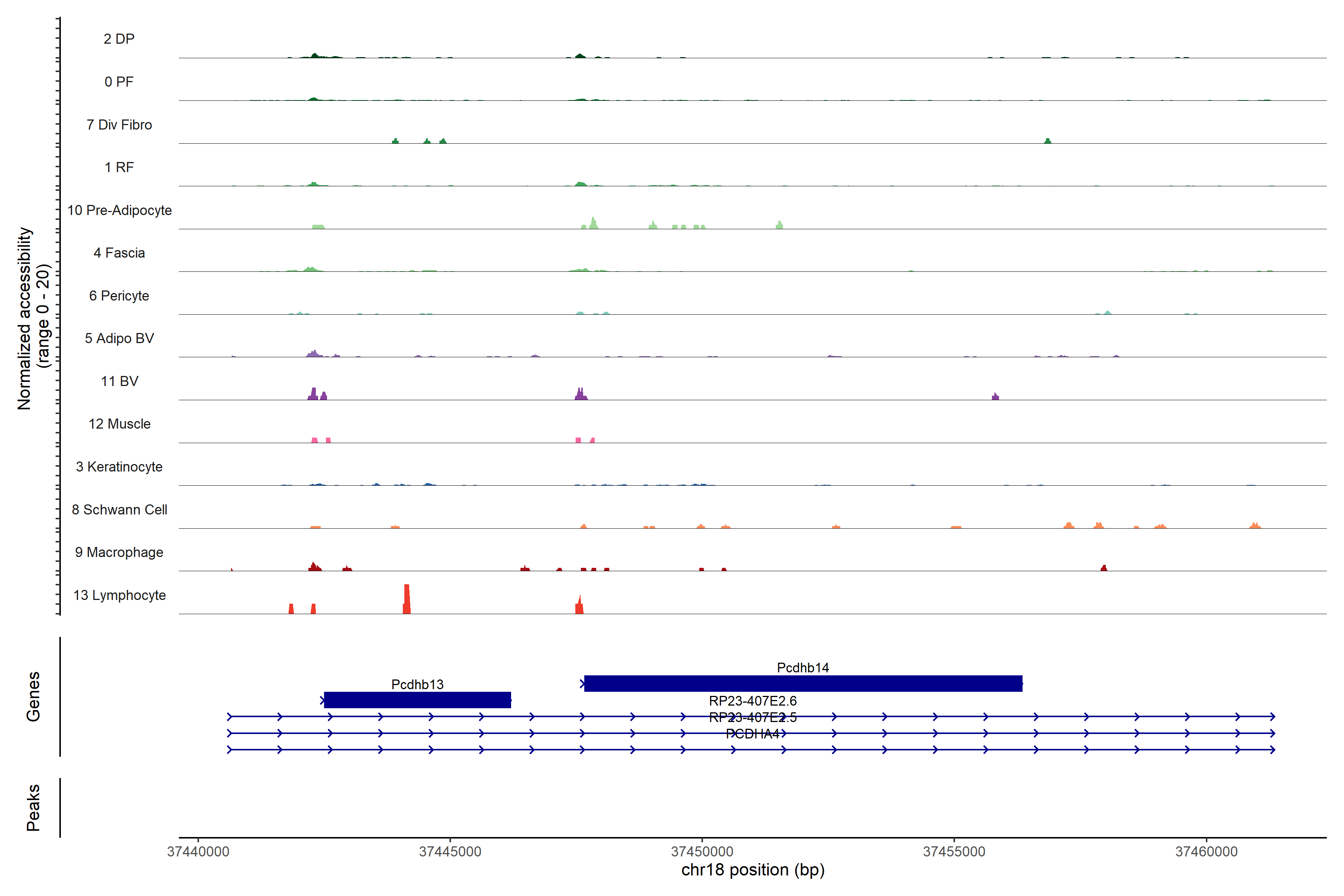Click the 9 Macrophage track label
This screenshot has width=1344, height=896.
(119, 552)
